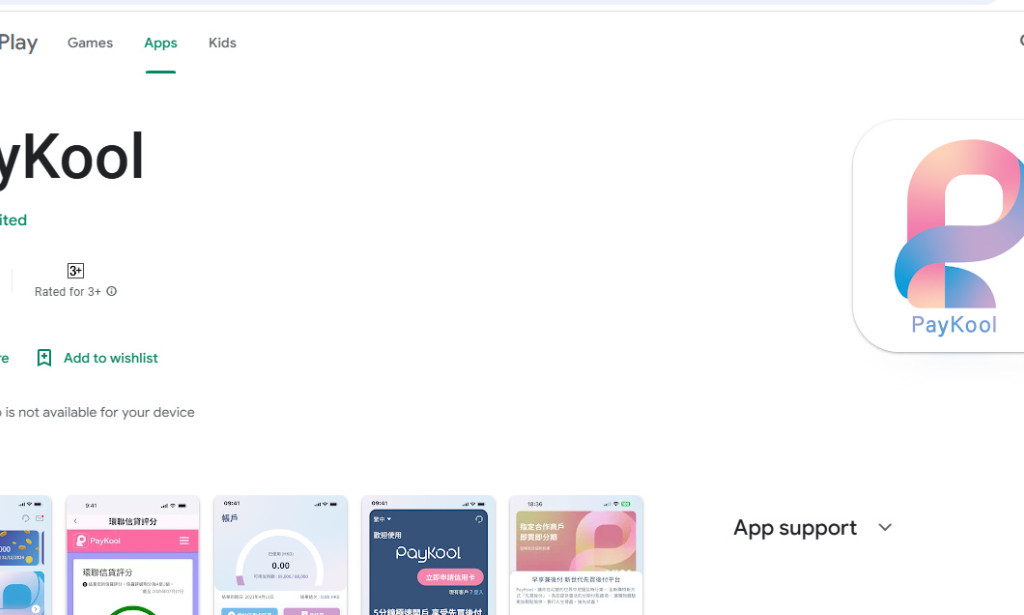Open the dark blue PayKool welcome screenshot
This screenshot has height=615, width=1024.
[x=428, y=555]
